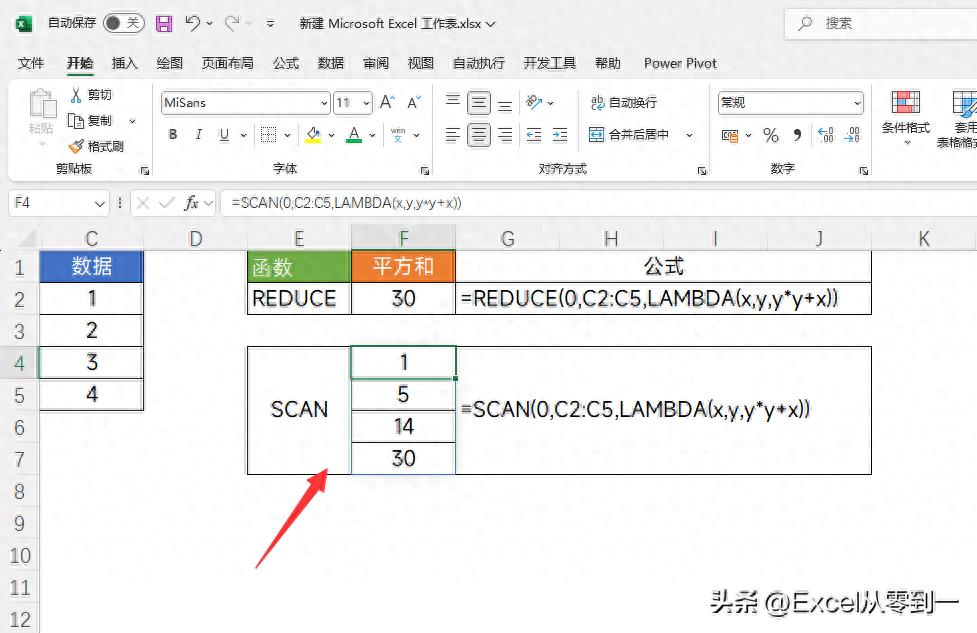Toggle align right
977x633 pixels.
click(505, 135)
